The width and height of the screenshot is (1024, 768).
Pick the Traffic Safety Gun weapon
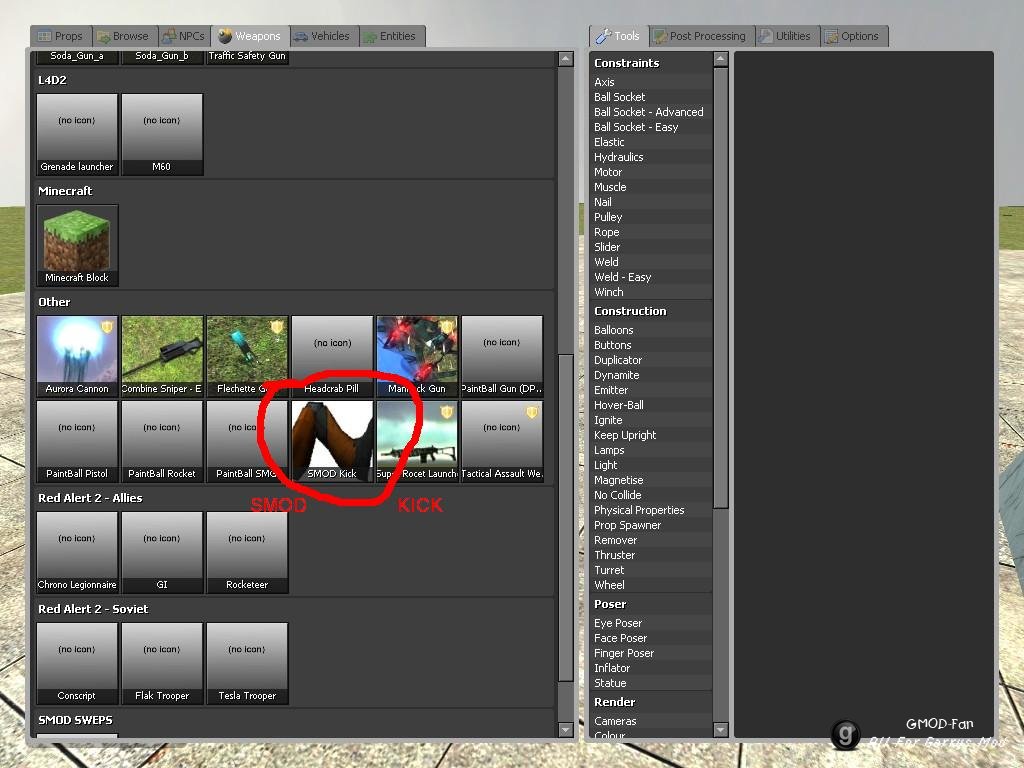point(247,57)
